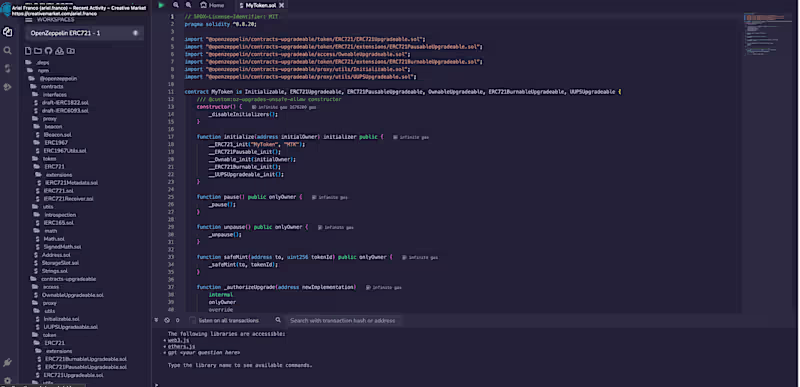Image resolution: width=800 pixels, height=387 pixels.
Task: Click the Home tab house icon
Action: tap(204, 5)
